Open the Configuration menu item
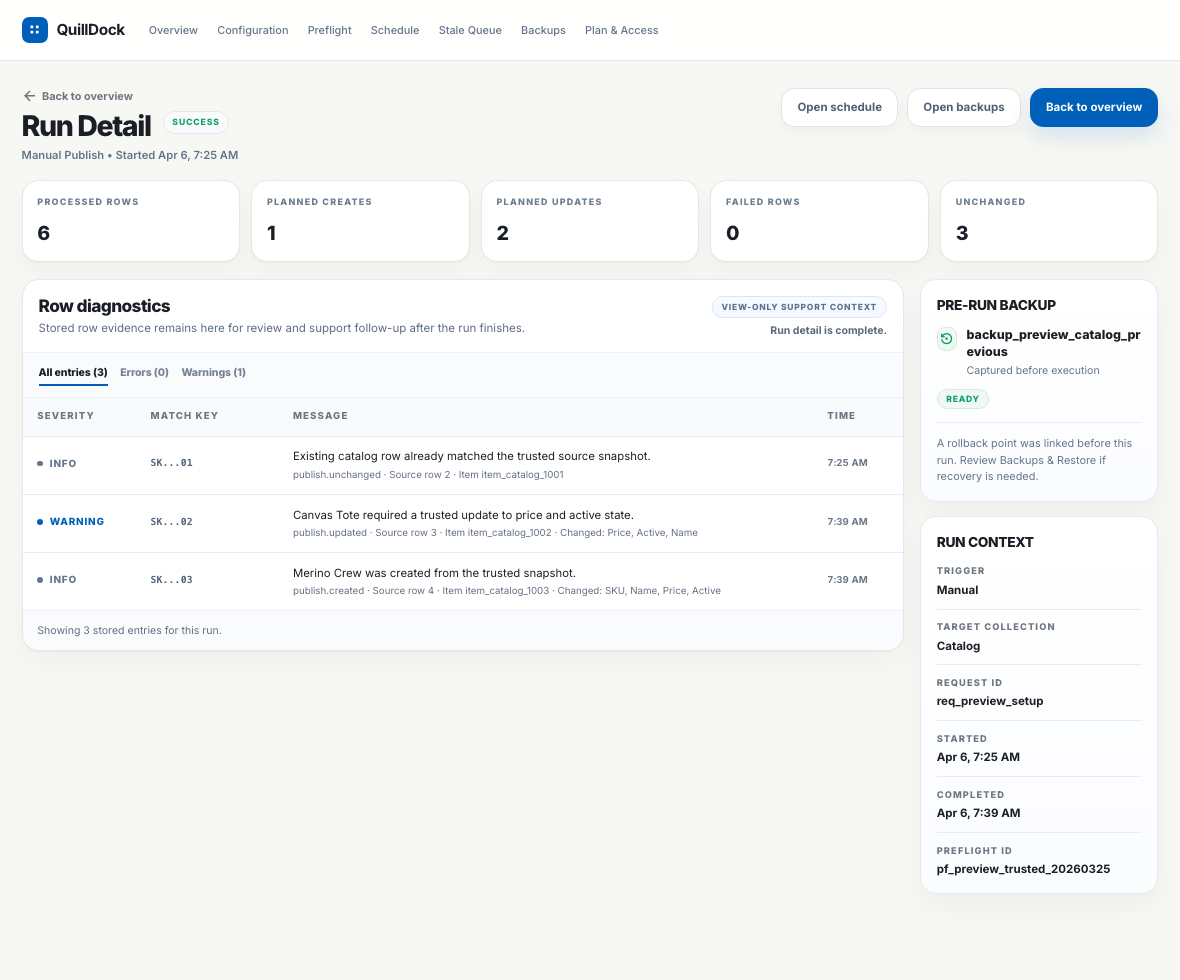This screenshot has height=980, width=1180. click(253, 30)
